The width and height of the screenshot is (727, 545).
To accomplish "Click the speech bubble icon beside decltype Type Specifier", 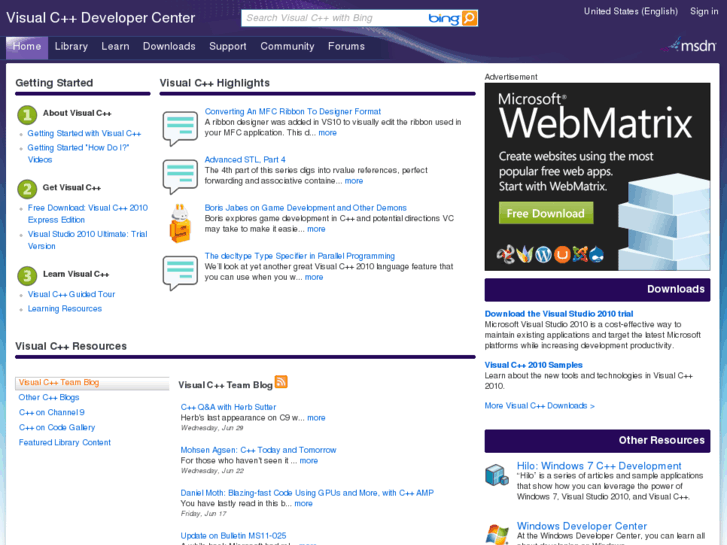I will pos(180,273).
